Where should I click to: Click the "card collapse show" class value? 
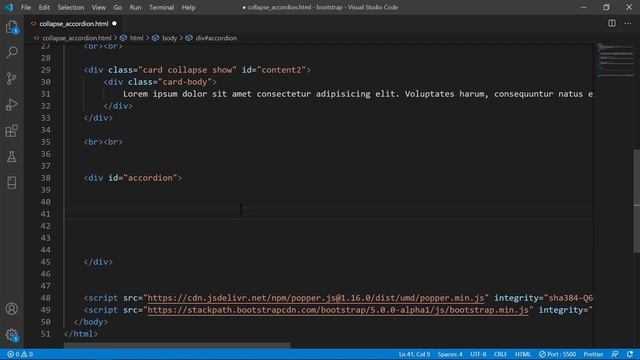click(187, 70)
